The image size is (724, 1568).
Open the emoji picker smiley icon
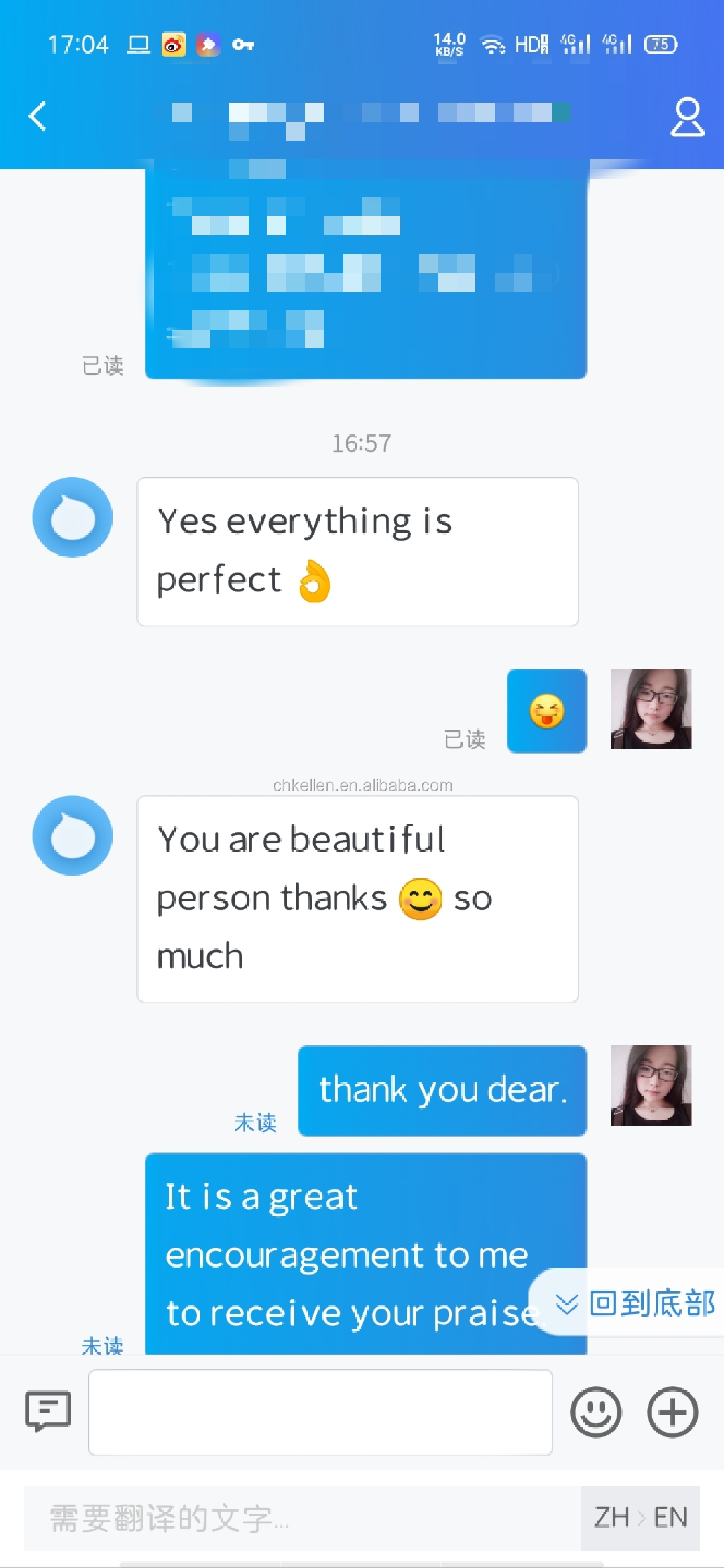coord(596,1412)
